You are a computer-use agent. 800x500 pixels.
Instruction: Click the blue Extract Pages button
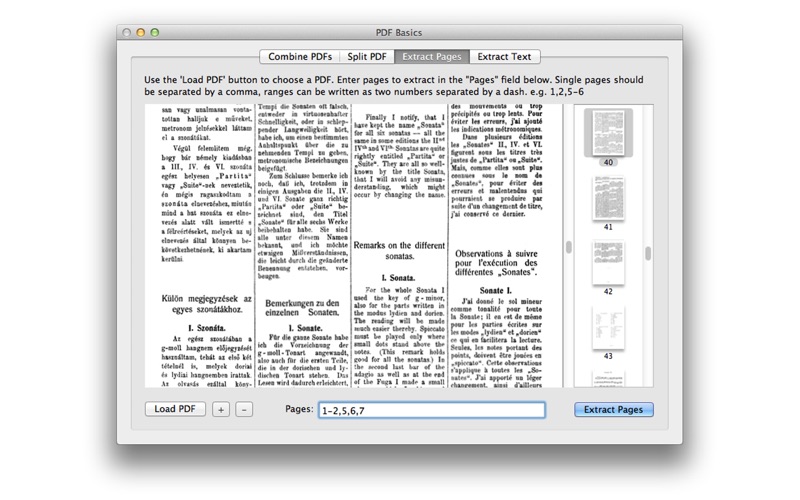[613, 410]
